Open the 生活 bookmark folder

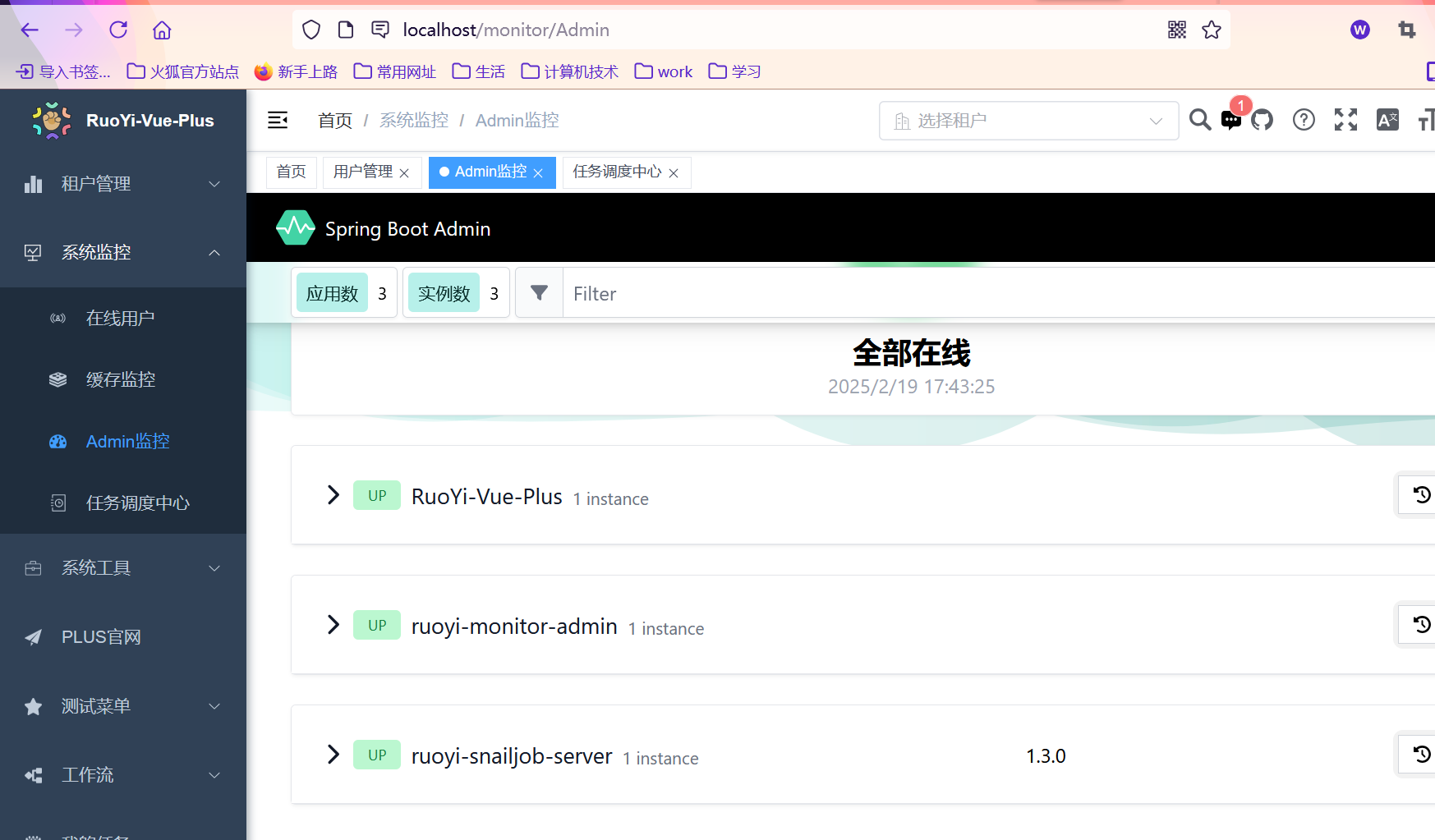[479, 71]
